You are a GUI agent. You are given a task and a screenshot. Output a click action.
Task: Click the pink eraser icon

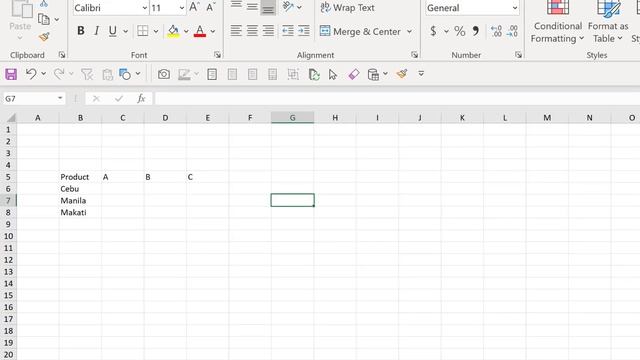click(x=353, y=74)
